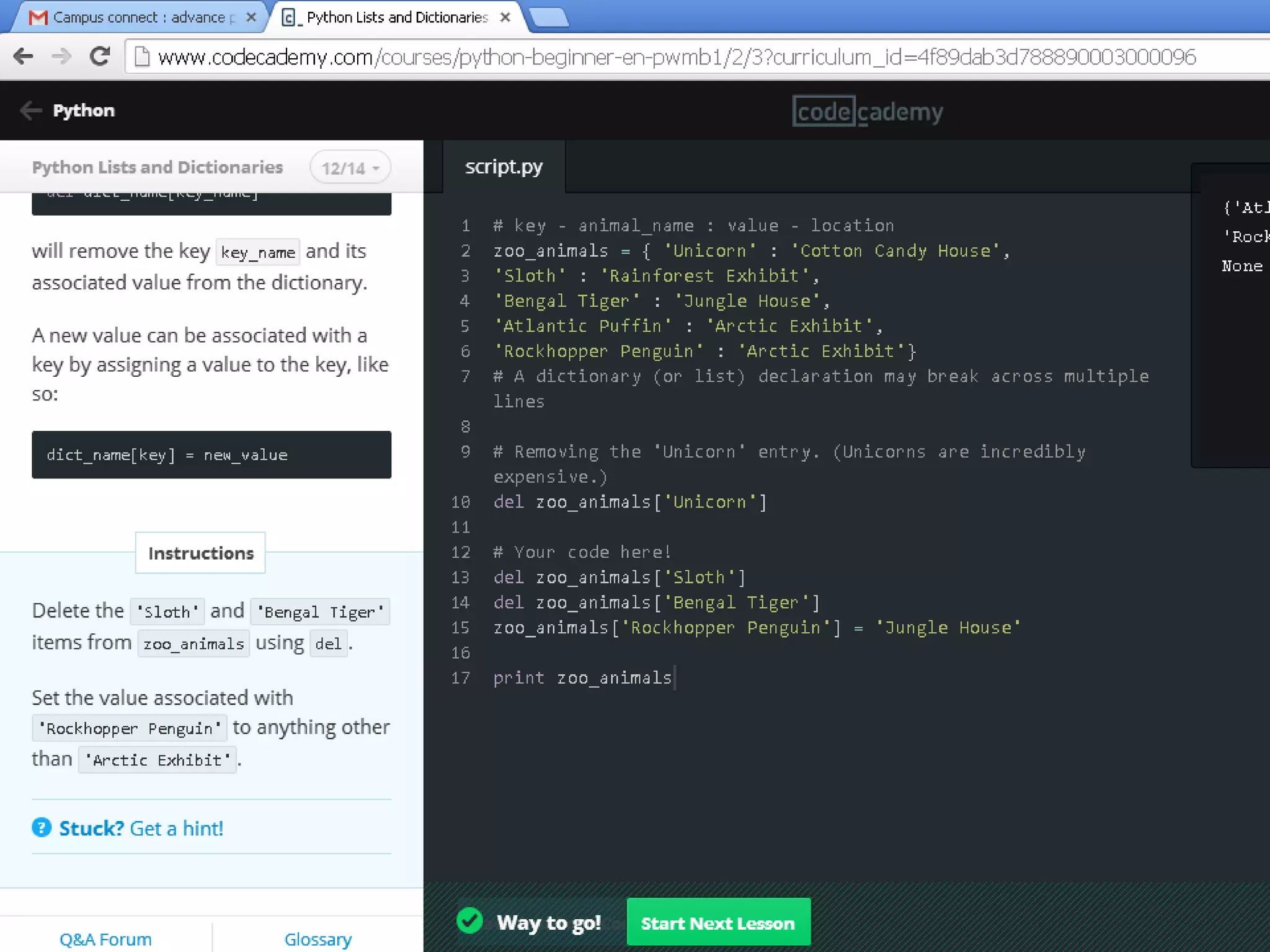Viewport: 1270px width, 952px height.
Task: Open the Q&A Forum link
Action: (x=105, y=939)
